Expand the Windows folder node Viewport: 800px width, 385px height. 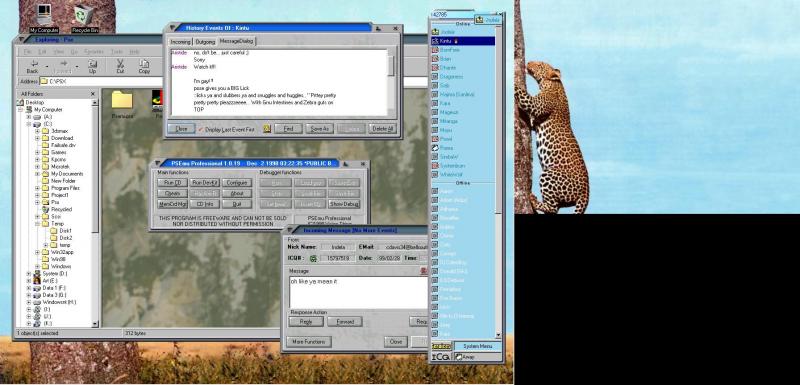point(37,267)
